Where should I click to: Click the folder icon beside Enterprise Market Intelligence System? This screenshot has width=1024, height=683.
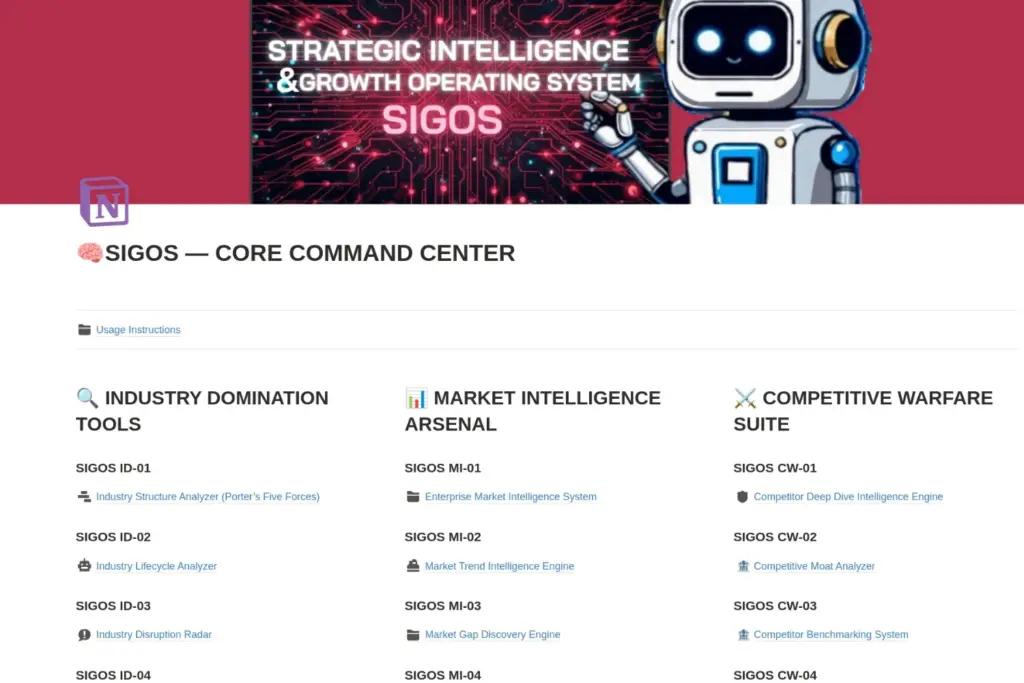click(x=412, y=496)
